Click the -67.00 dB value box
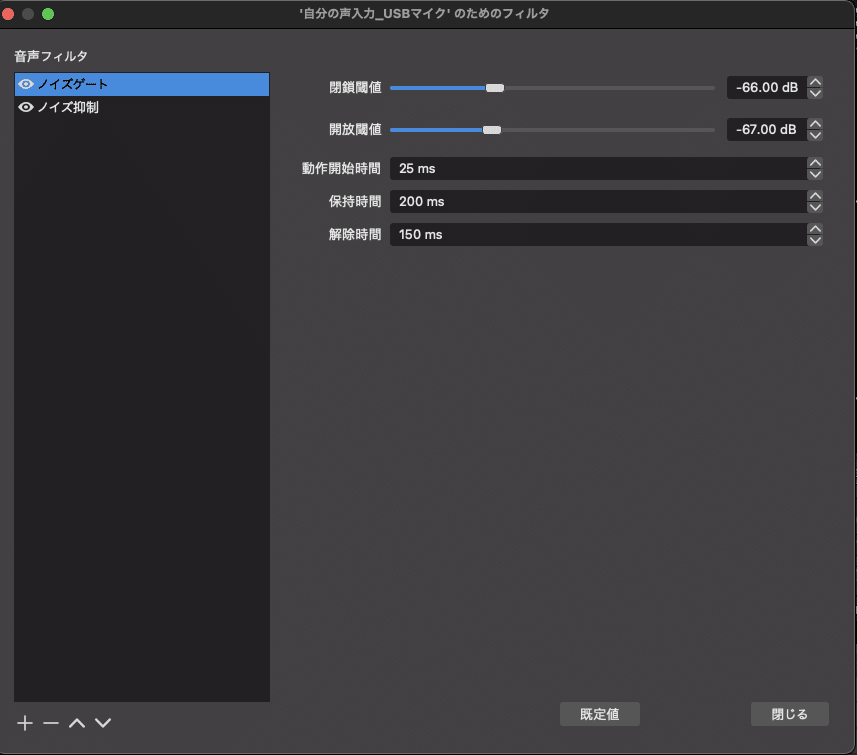Image resolution: width=857 pixels, height=755 pixels. pyautogui.click(x=766, y=129)
